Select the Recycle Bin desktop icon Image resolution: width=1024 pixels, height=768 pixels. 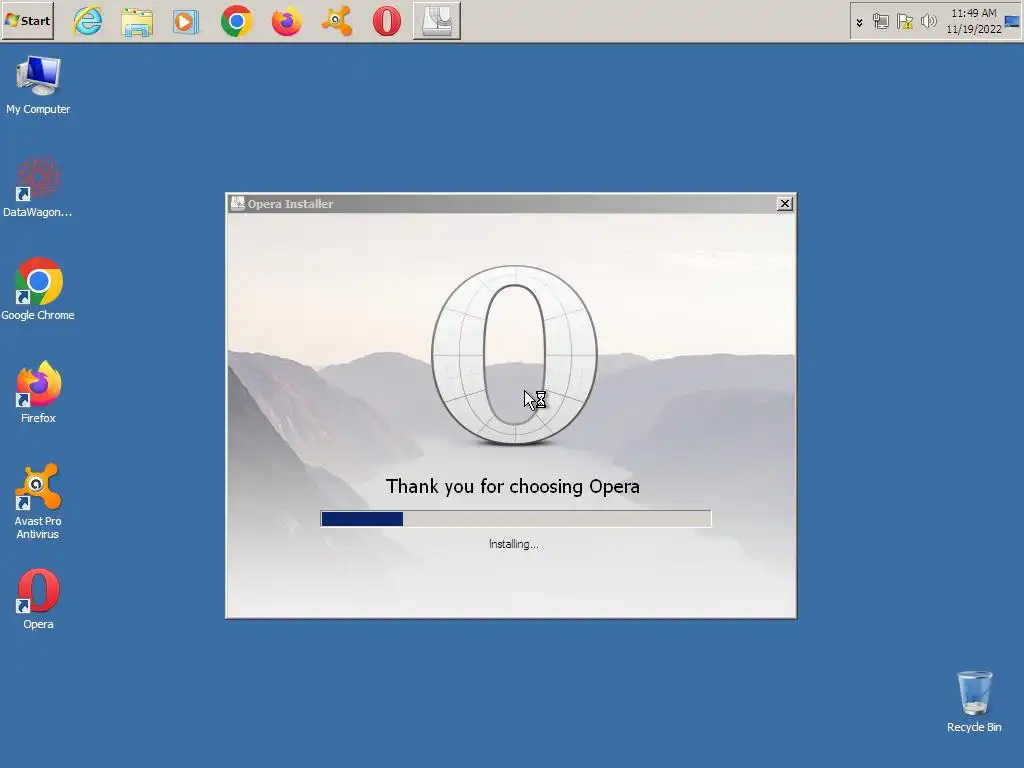pyautogui.click(x=974, y=702)
